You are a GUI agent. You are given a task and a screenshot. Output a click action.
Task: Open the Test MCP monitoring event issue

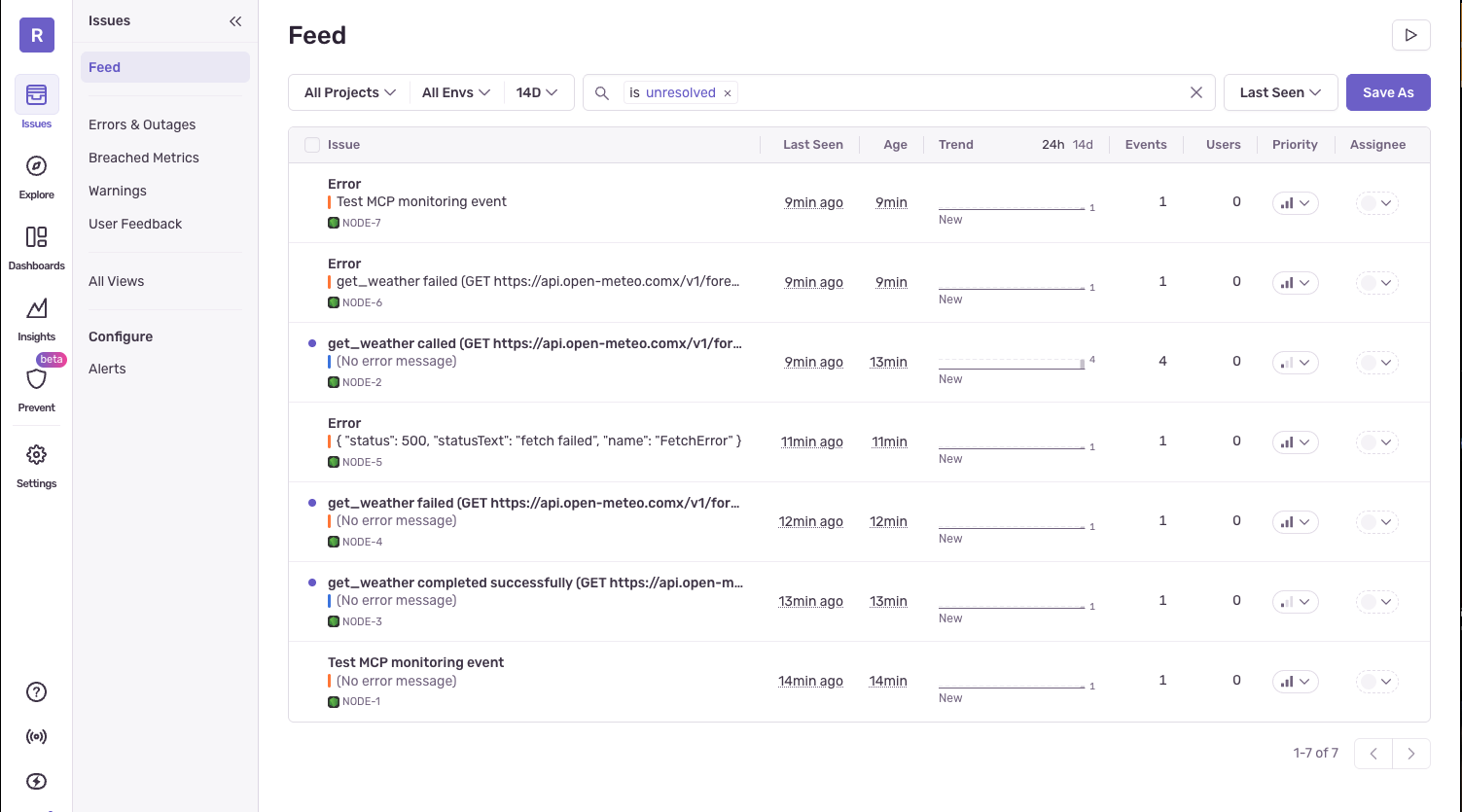421,201
